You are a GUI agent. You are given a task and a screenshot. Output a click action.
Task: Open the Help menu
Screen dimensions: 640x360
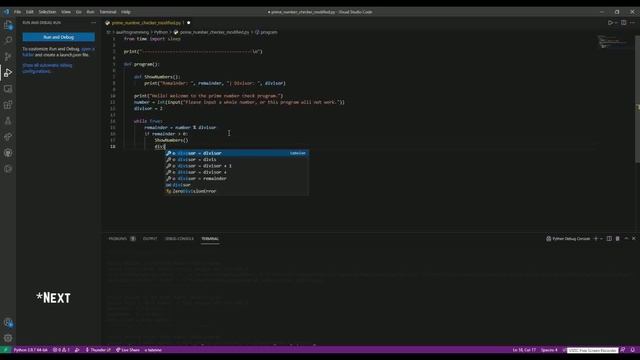click(x=126, y=12)
